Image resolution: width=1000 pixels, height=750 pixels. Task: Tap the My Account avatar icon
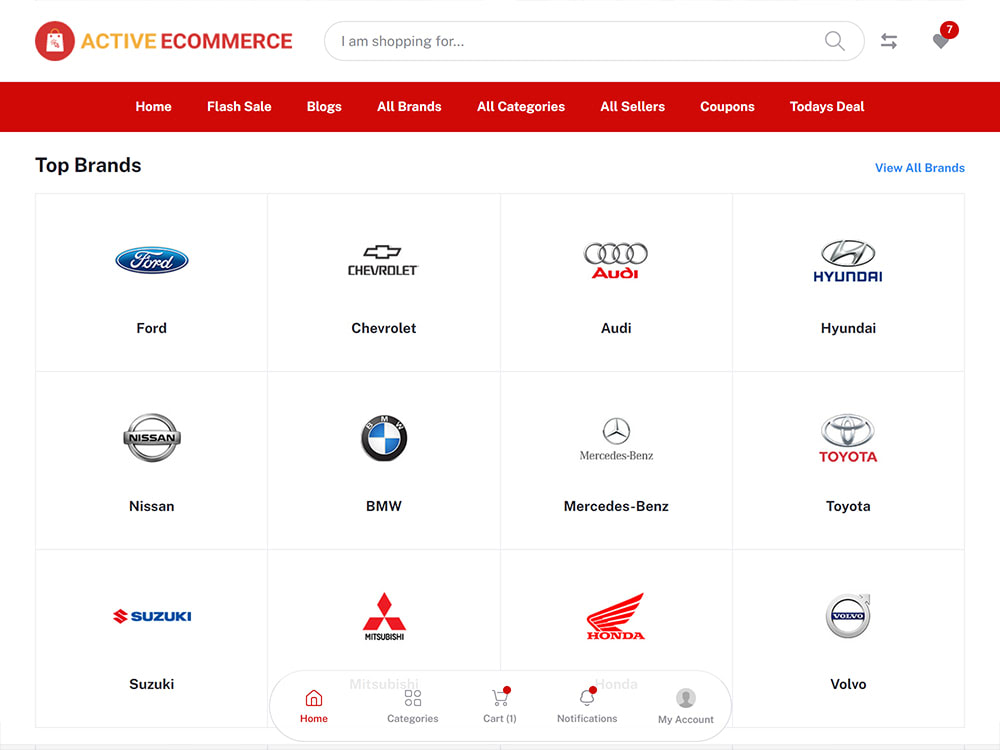pos(686,698)
